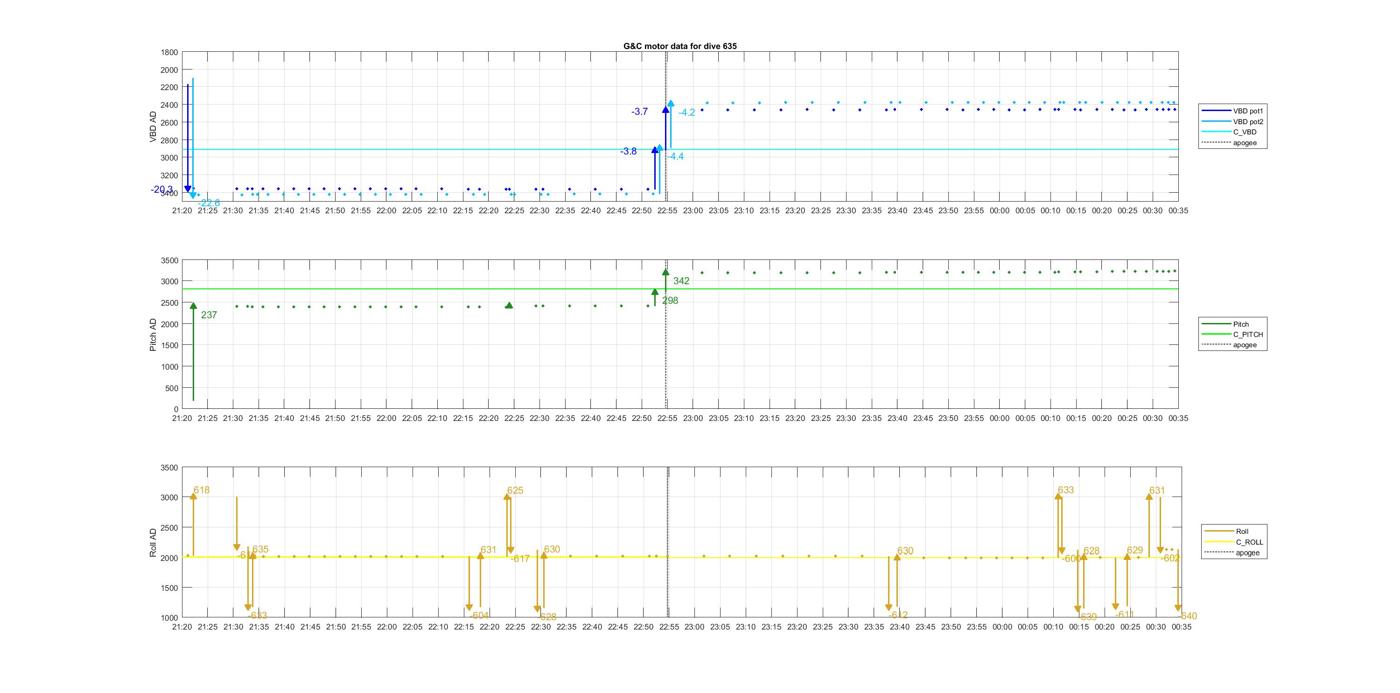Click the '-3.7' annotation in VBD plot
The height and width of the screenshot is (693, 1400).
point(639,112)
